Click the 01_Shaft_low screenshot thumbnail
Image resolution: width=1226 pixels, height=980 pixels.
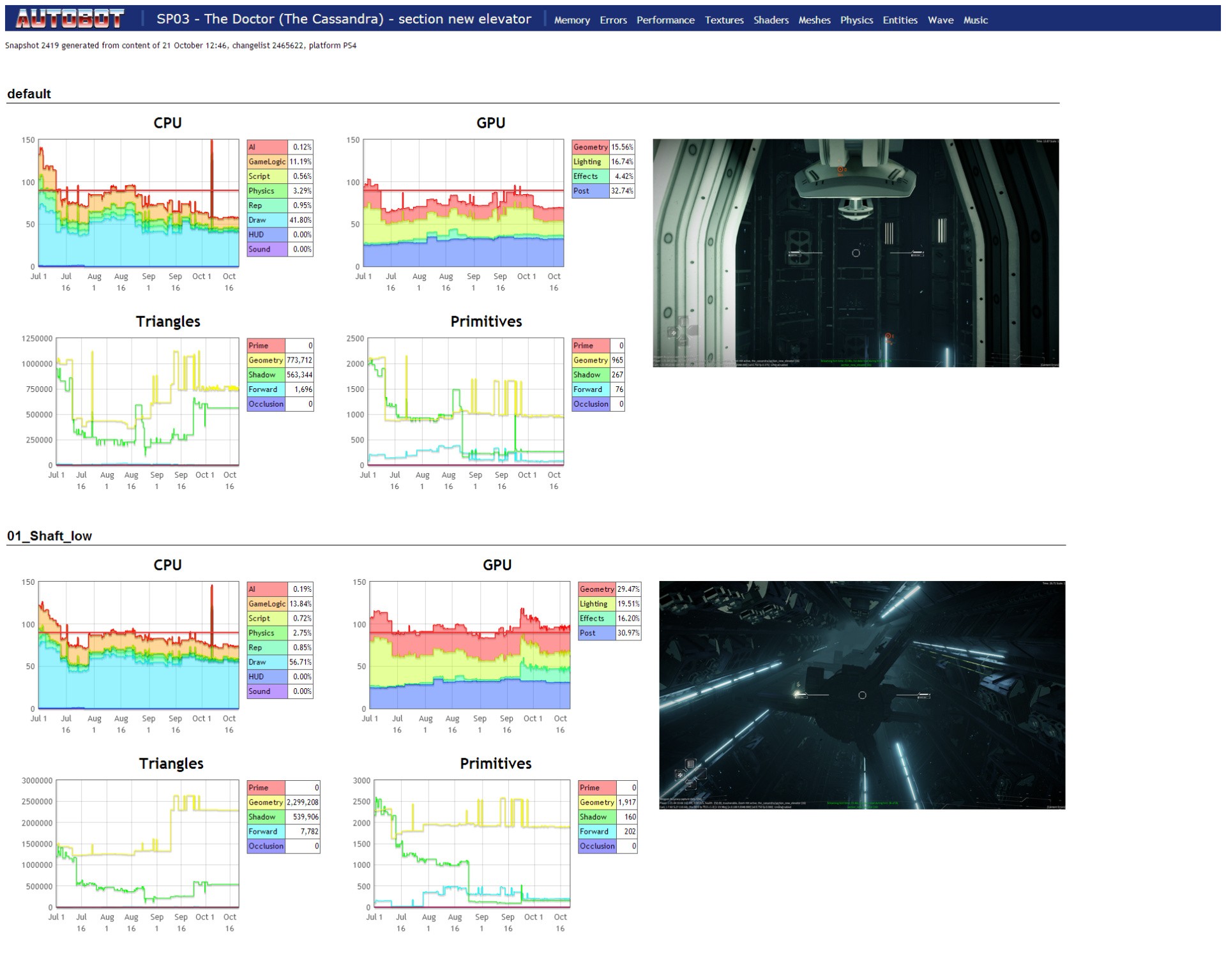point(862,695)
